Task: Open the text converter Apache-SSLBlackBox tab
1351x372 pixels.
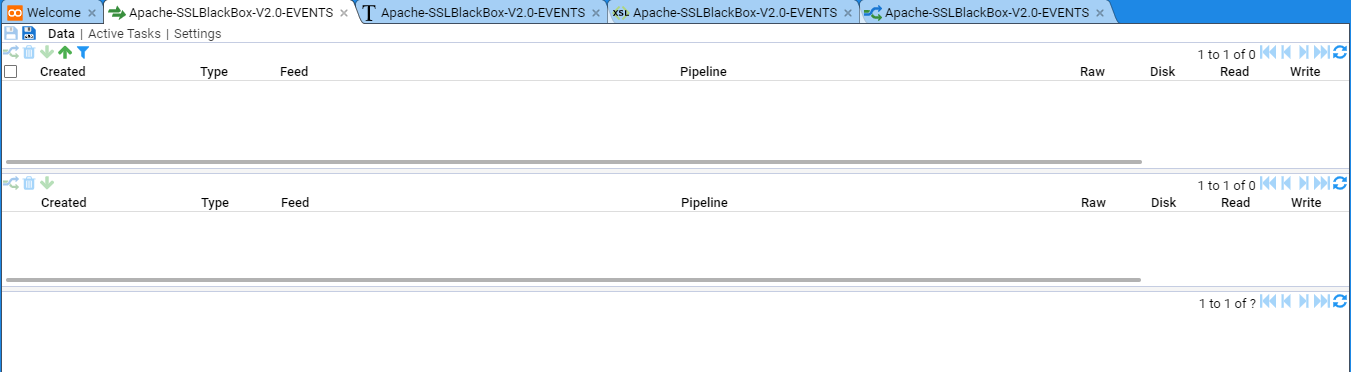Action: (483, 13)
